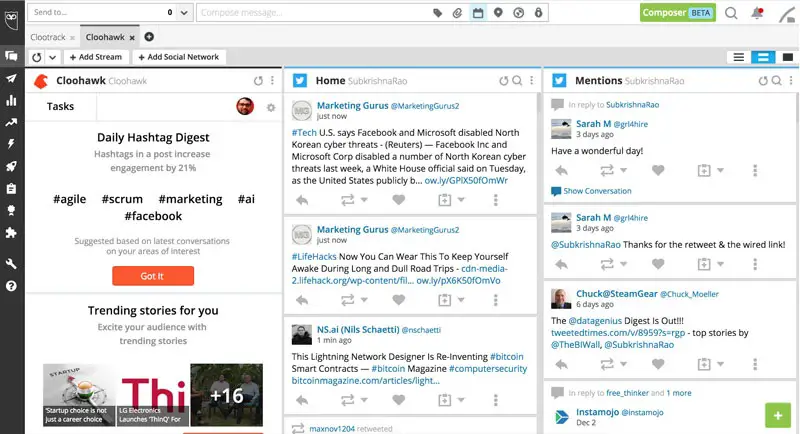Like Sarah M's 'Have a wonderful day!' tweet

point(658,170)
